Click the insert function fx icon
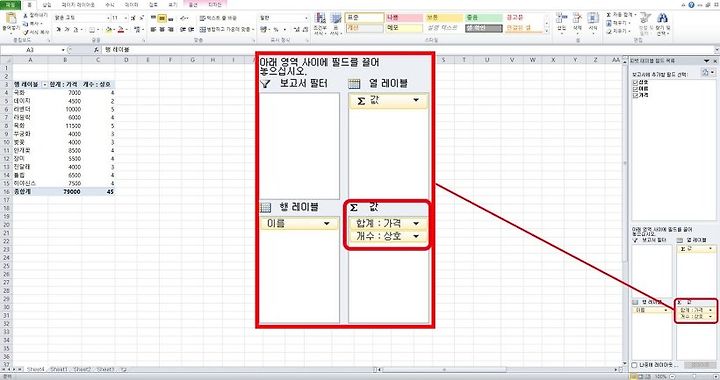Screen dimensions: 720x380 click(x=96, y=50)
